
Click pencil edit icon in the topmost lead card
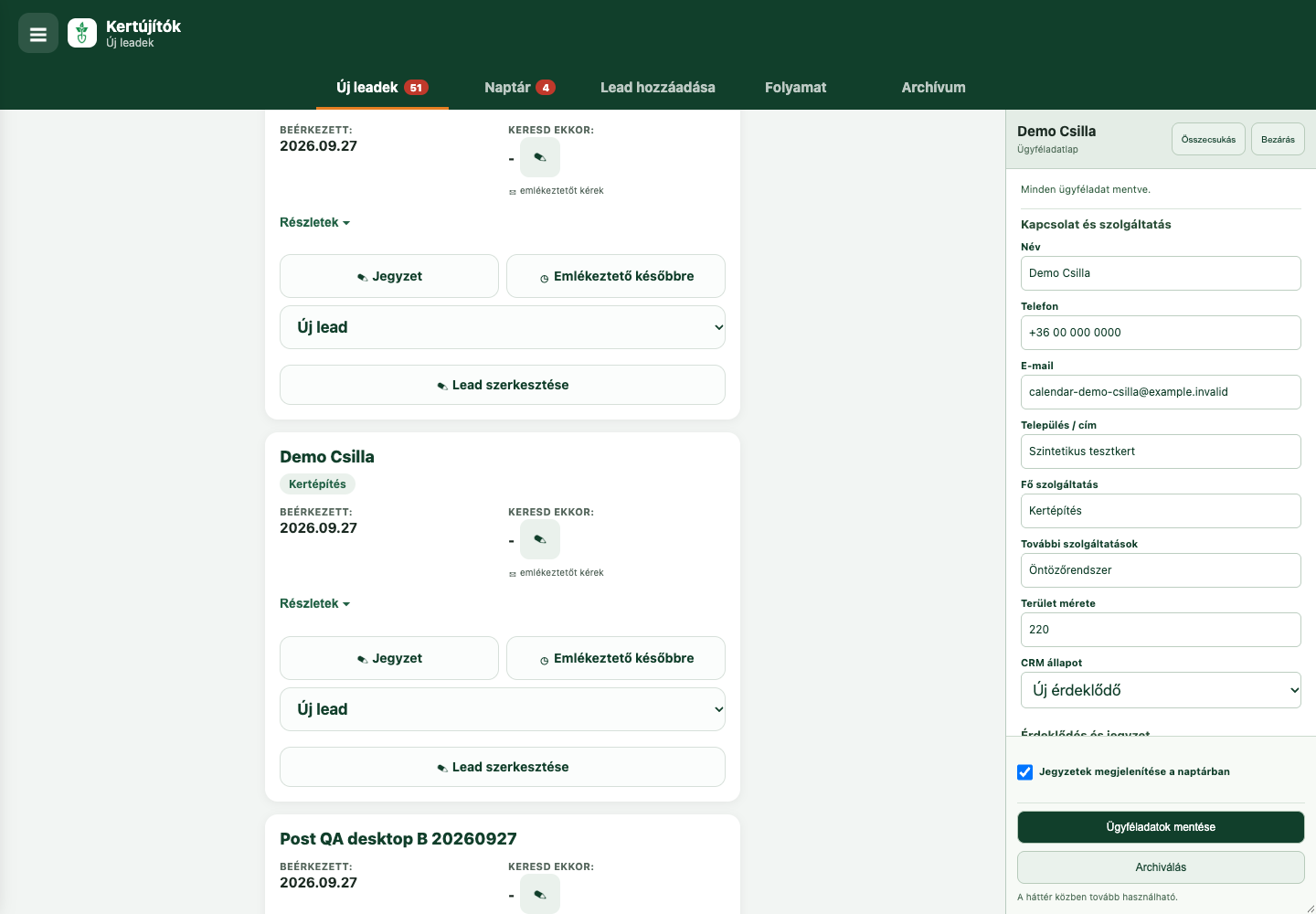click(x=540, y=157)
